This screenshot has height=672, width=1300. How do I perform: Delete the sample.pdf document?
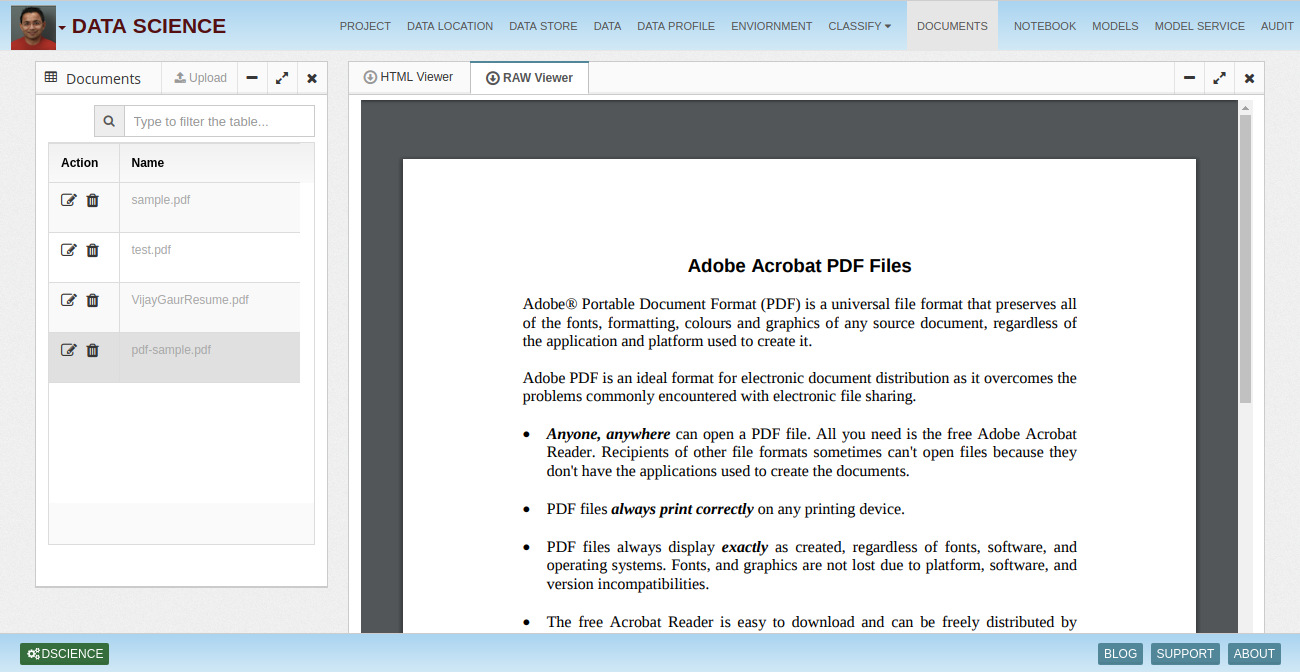[x=93, y=200]
